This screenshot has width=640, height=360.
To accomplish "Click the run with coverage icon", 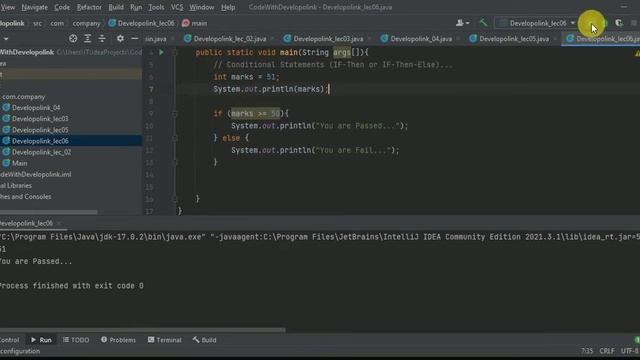I will point(619,23).
